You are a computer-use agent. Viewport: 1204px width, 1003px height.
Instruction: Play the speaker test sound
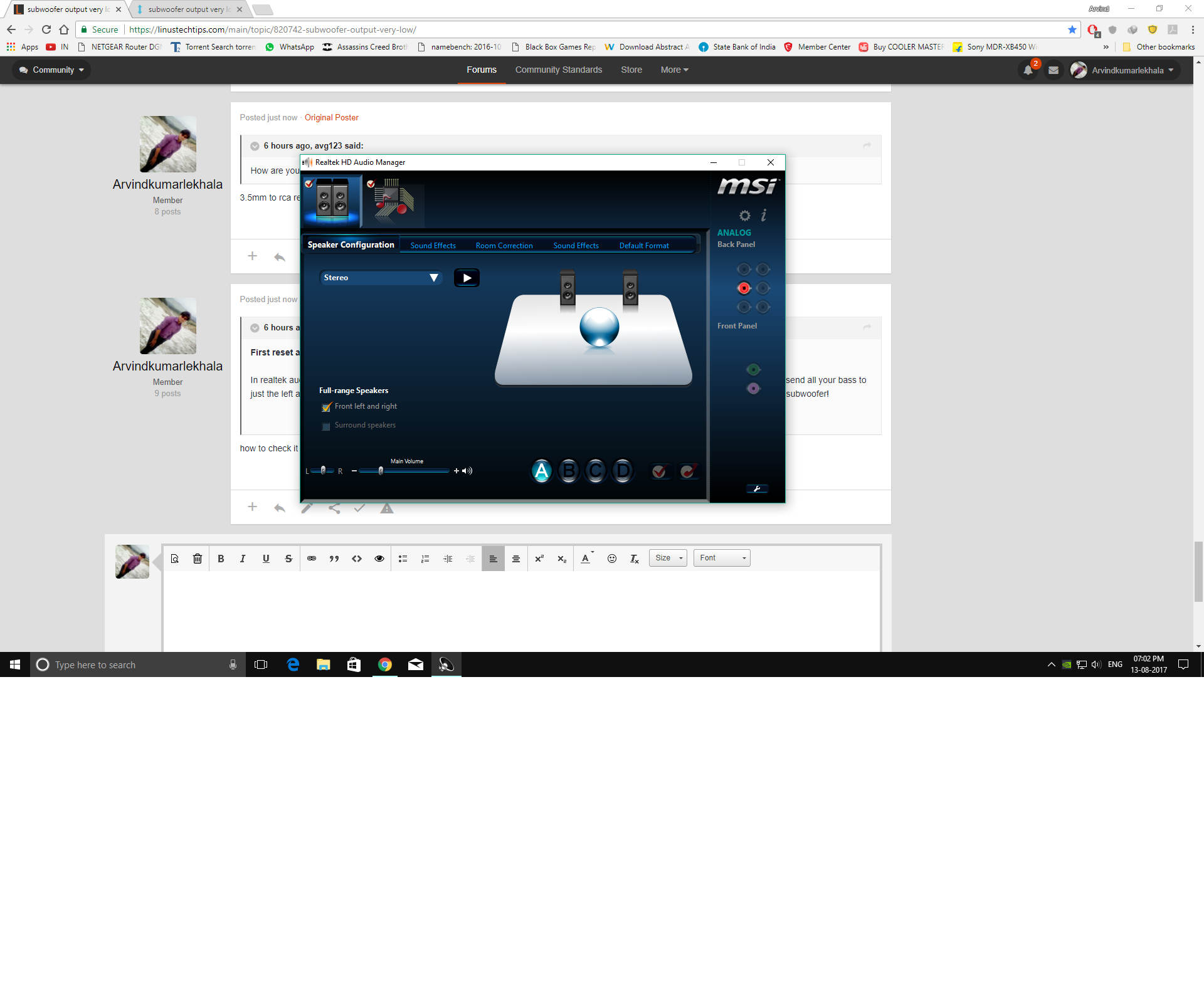point(467,277)
